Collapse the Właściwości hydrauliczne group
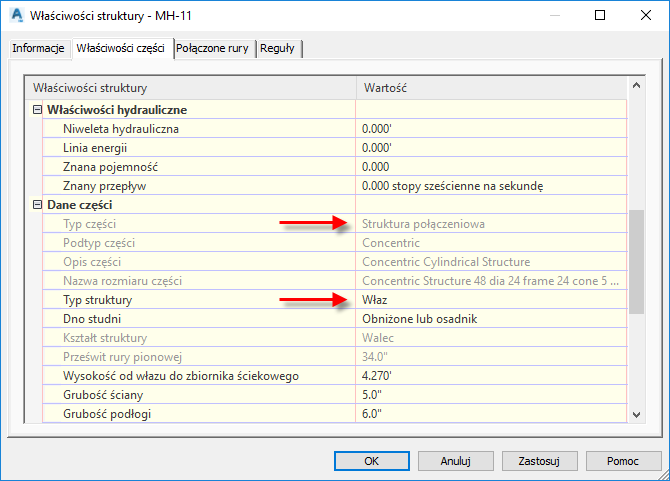The image size is (670, 481). (x=37, y=110)
